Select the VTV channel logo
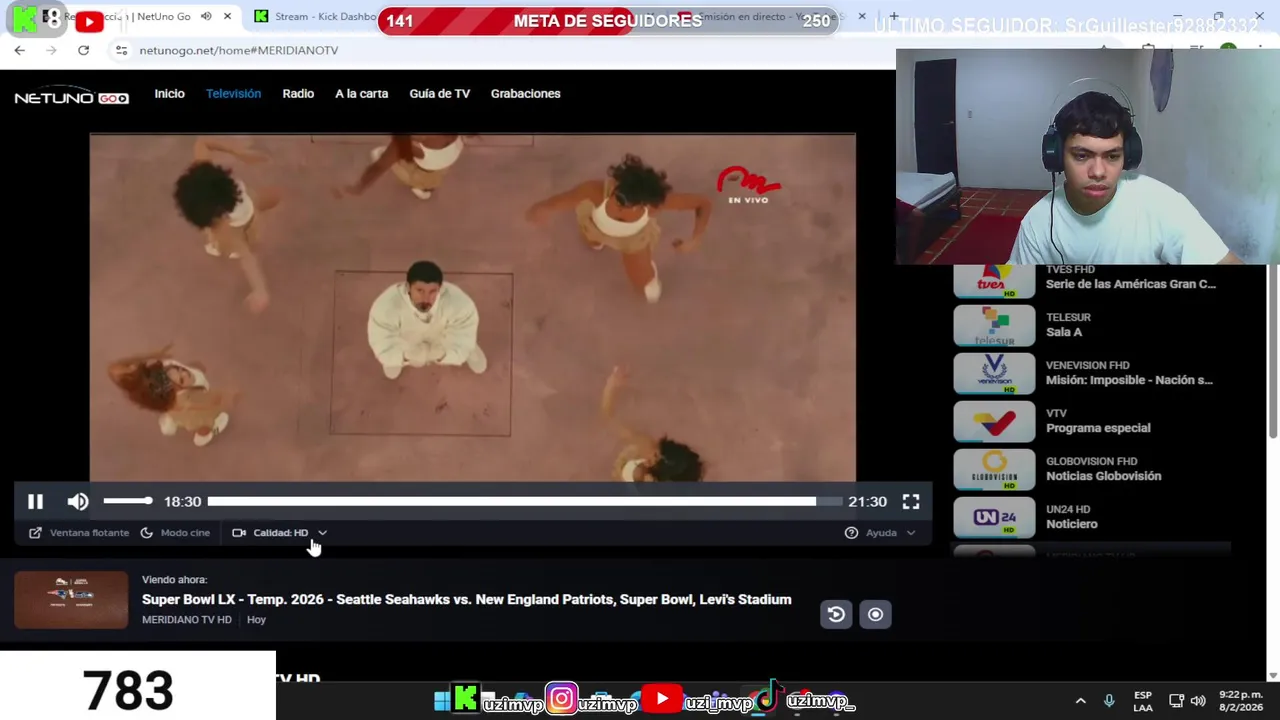 click(994, 421)
